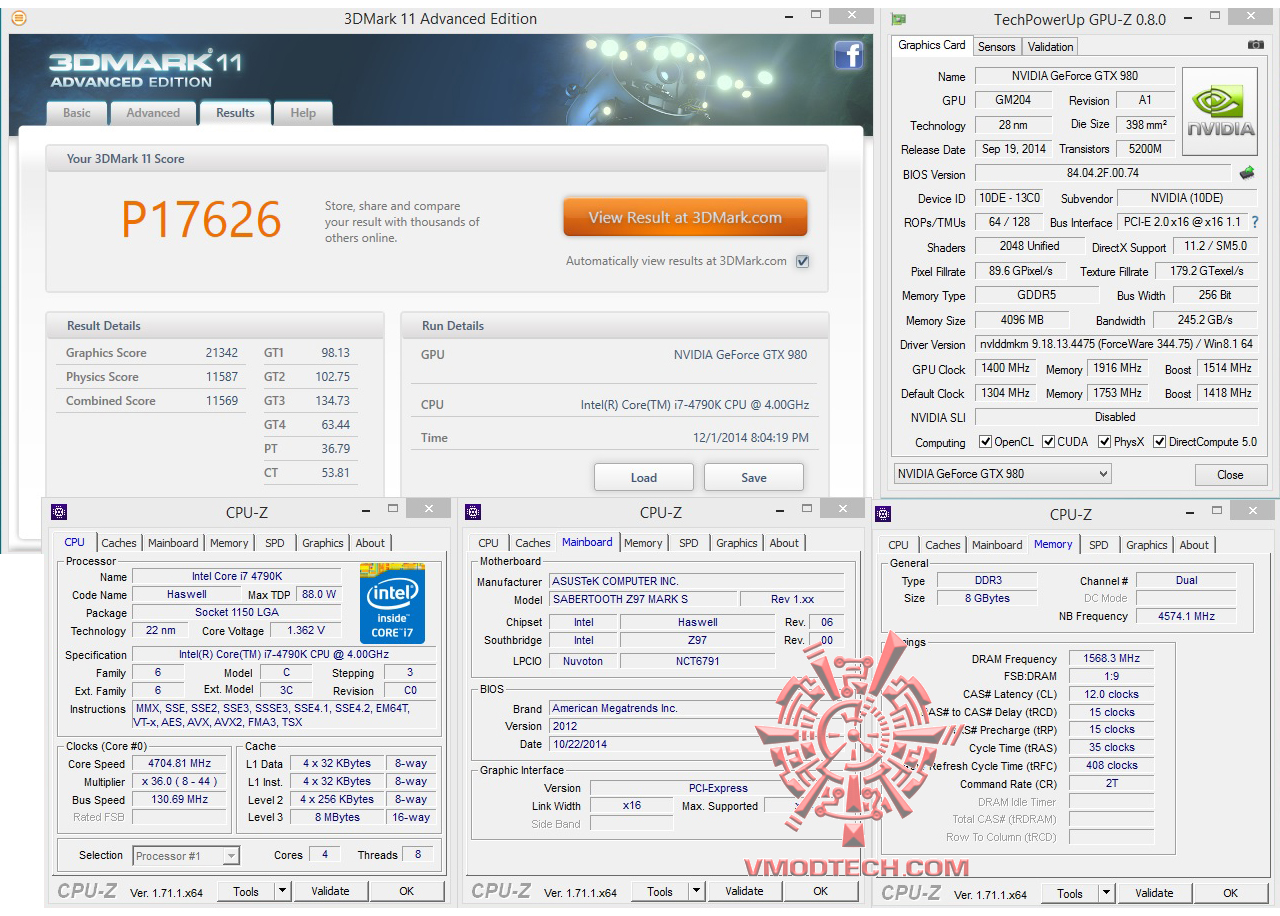Select the Results tab in 3DMark 11

(x=235, y=113)
